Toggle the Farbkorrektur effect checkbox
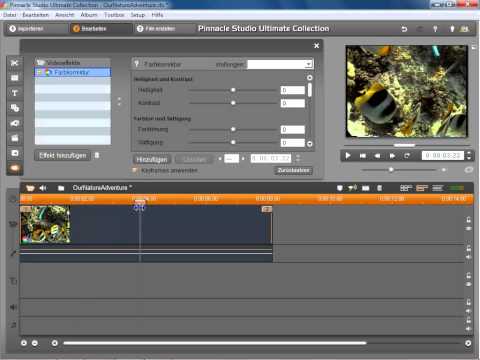Screen dimensions: 480x360 coord(40,72)
